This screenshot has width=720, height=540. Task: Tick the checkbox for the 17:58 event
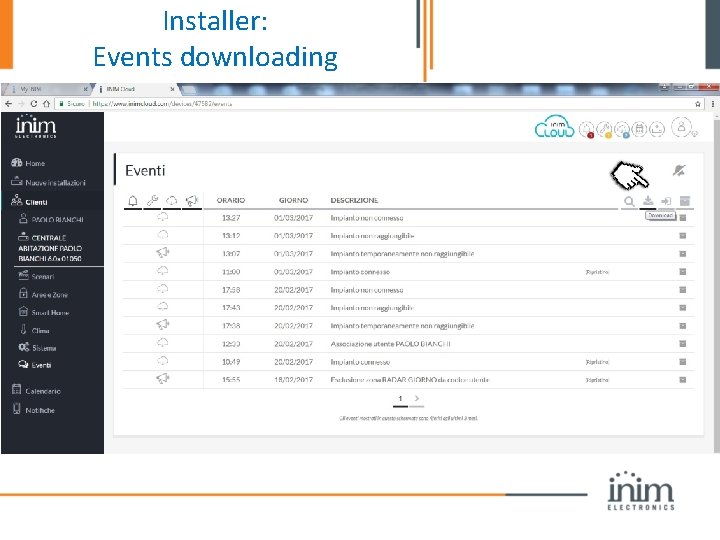click(x=683, y=290)
